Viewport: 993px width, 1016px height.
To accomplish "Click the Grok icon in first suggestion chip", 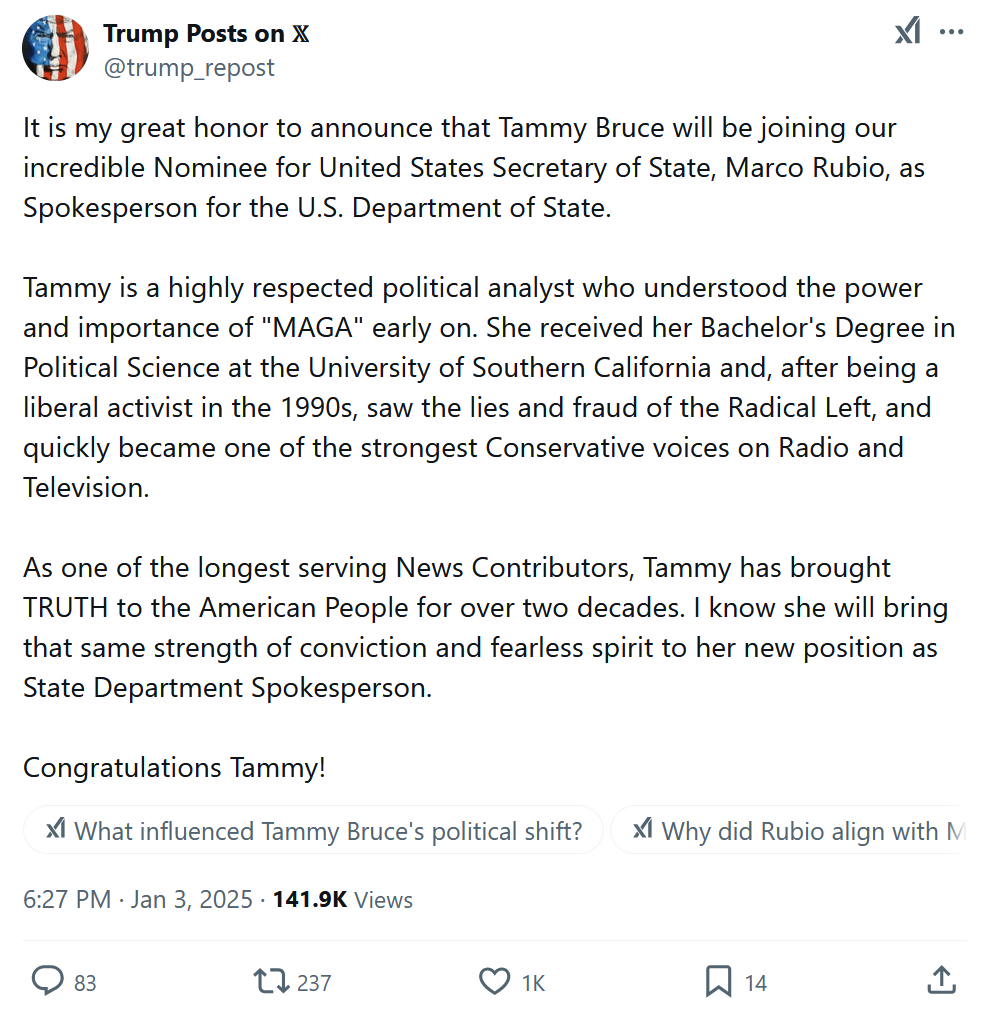I will click(x=56, y=829).
